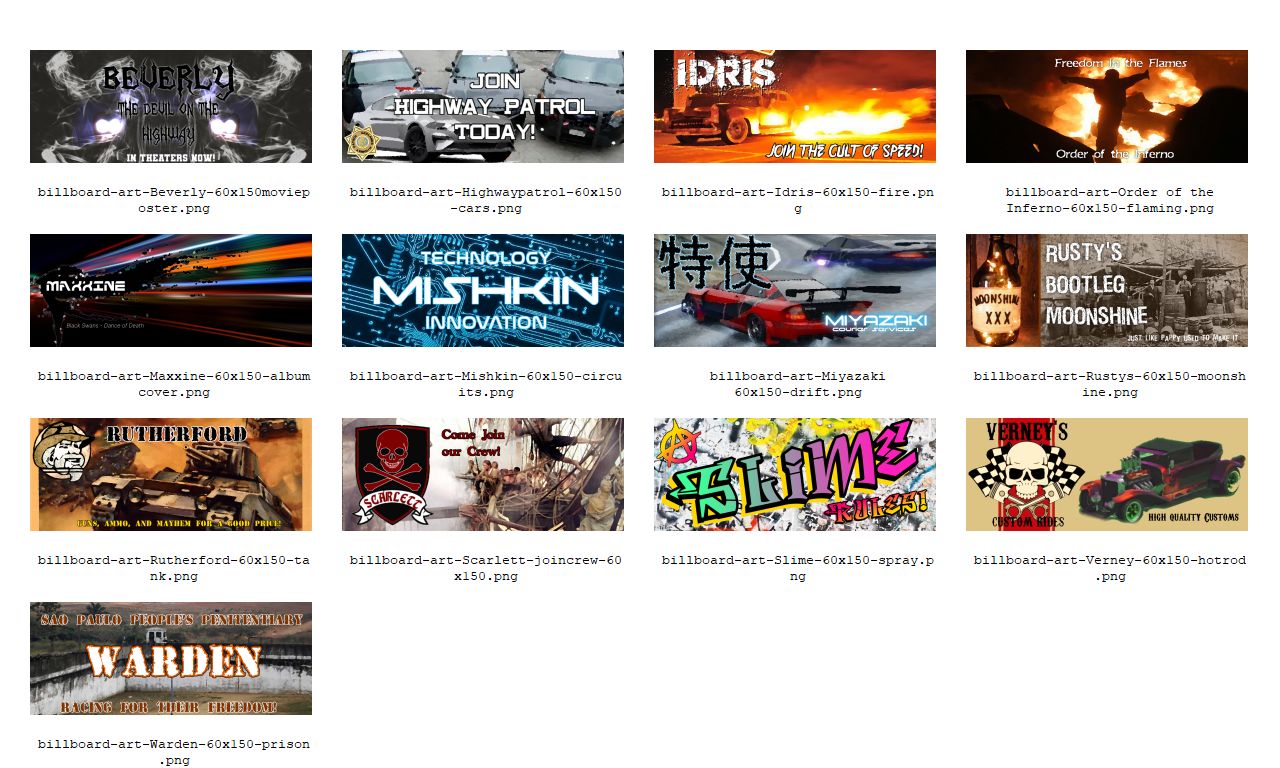The height and width of the screenshot is (768, 1280).
Task: Select the Slime Rules graffiti billboard
Action: (794, 474)
